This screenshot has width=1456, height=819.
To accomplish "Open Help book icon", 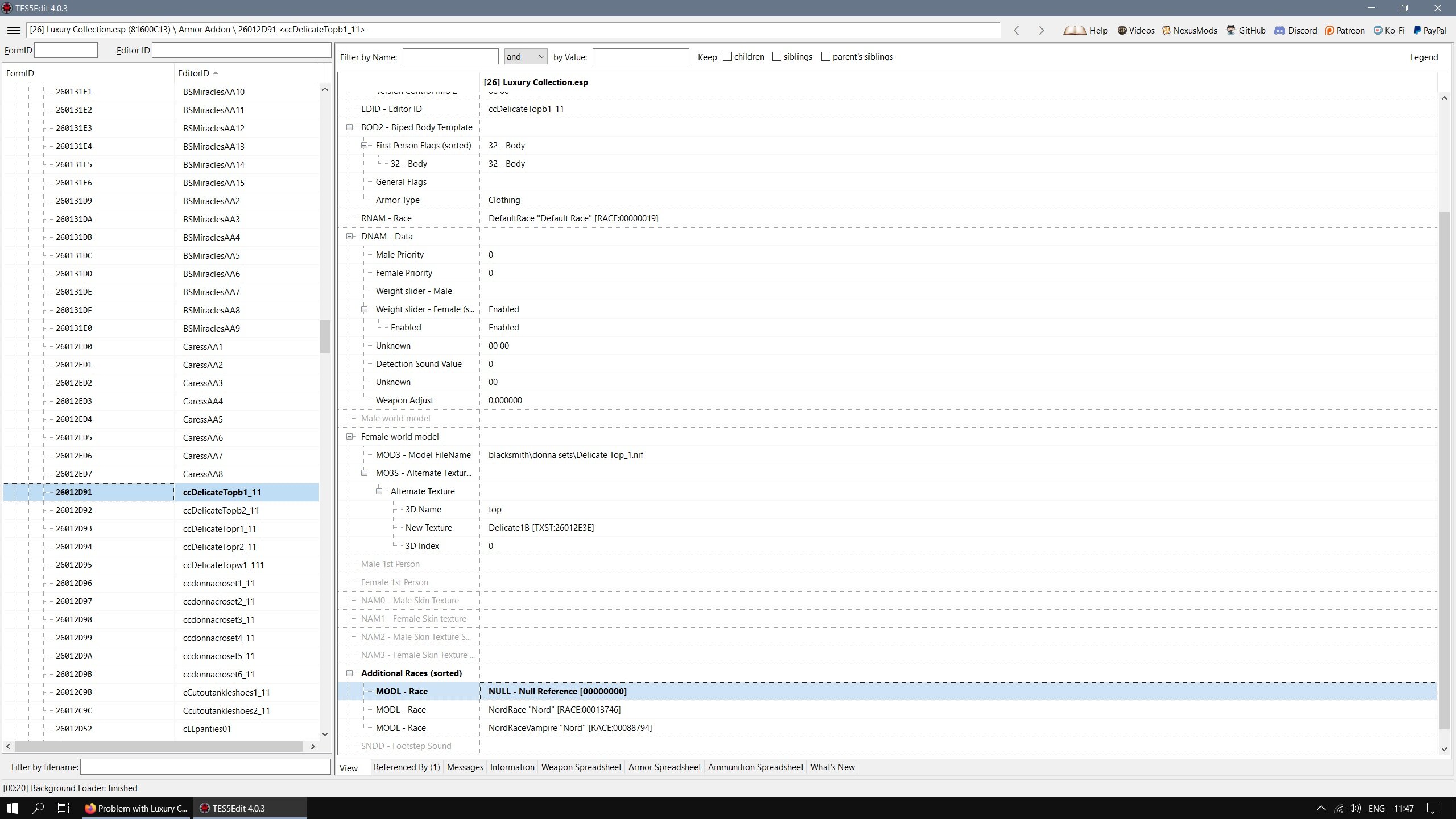I will [x=1085, y=31].
